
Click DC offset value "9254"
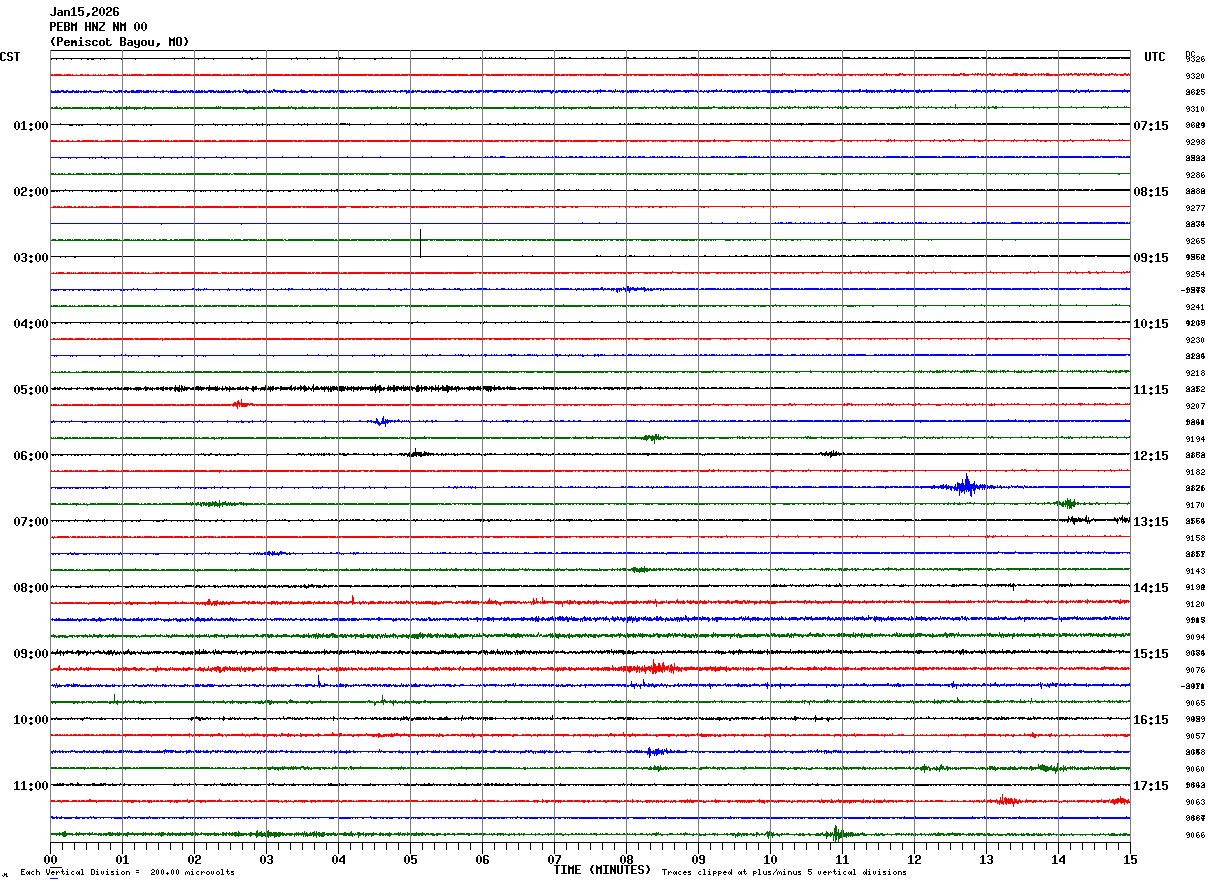point(1195,274)
